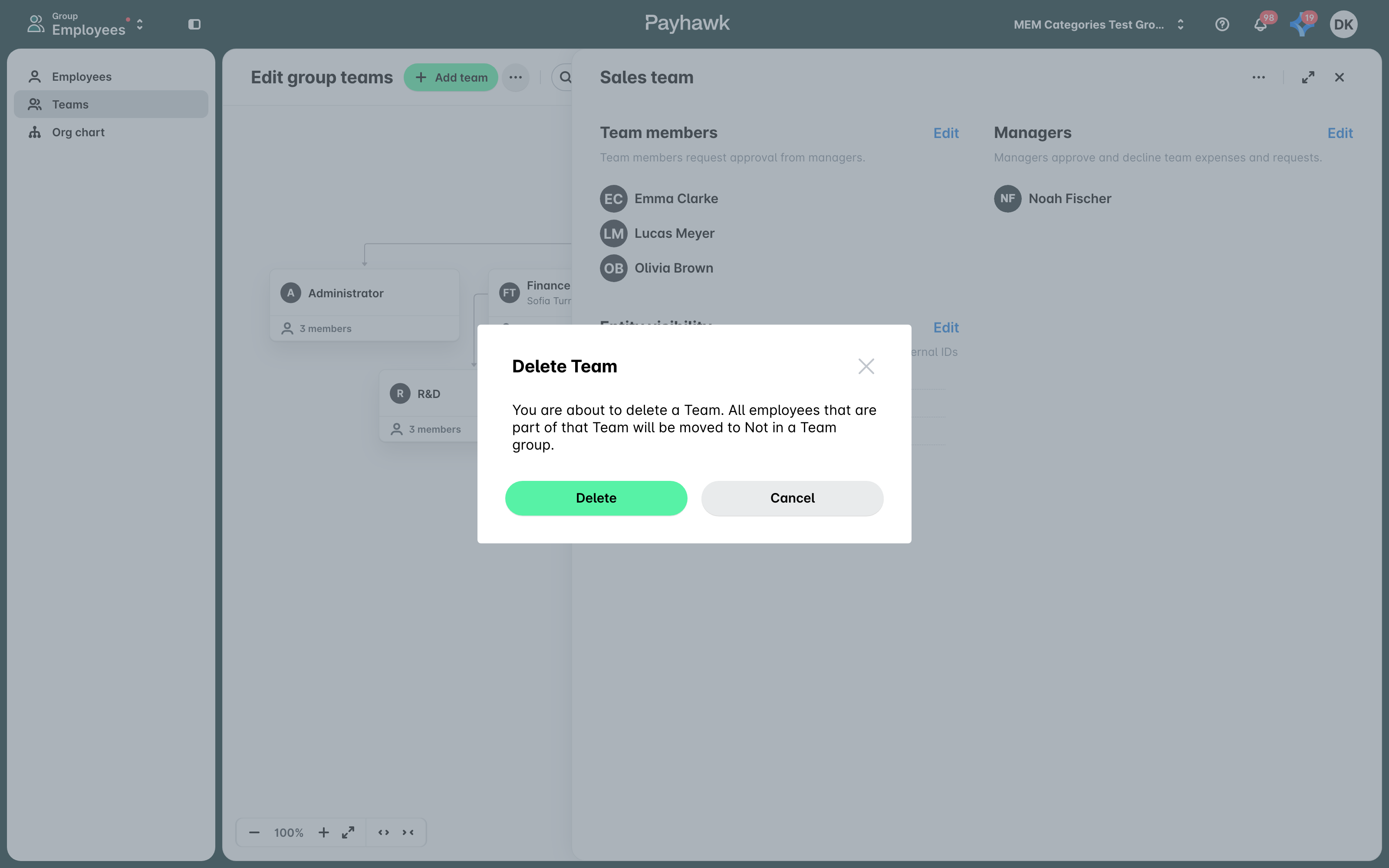The width and height of the screenshot is (1389, 868).
Task: Close the Sales team side panel
Action: [1339, 77]
